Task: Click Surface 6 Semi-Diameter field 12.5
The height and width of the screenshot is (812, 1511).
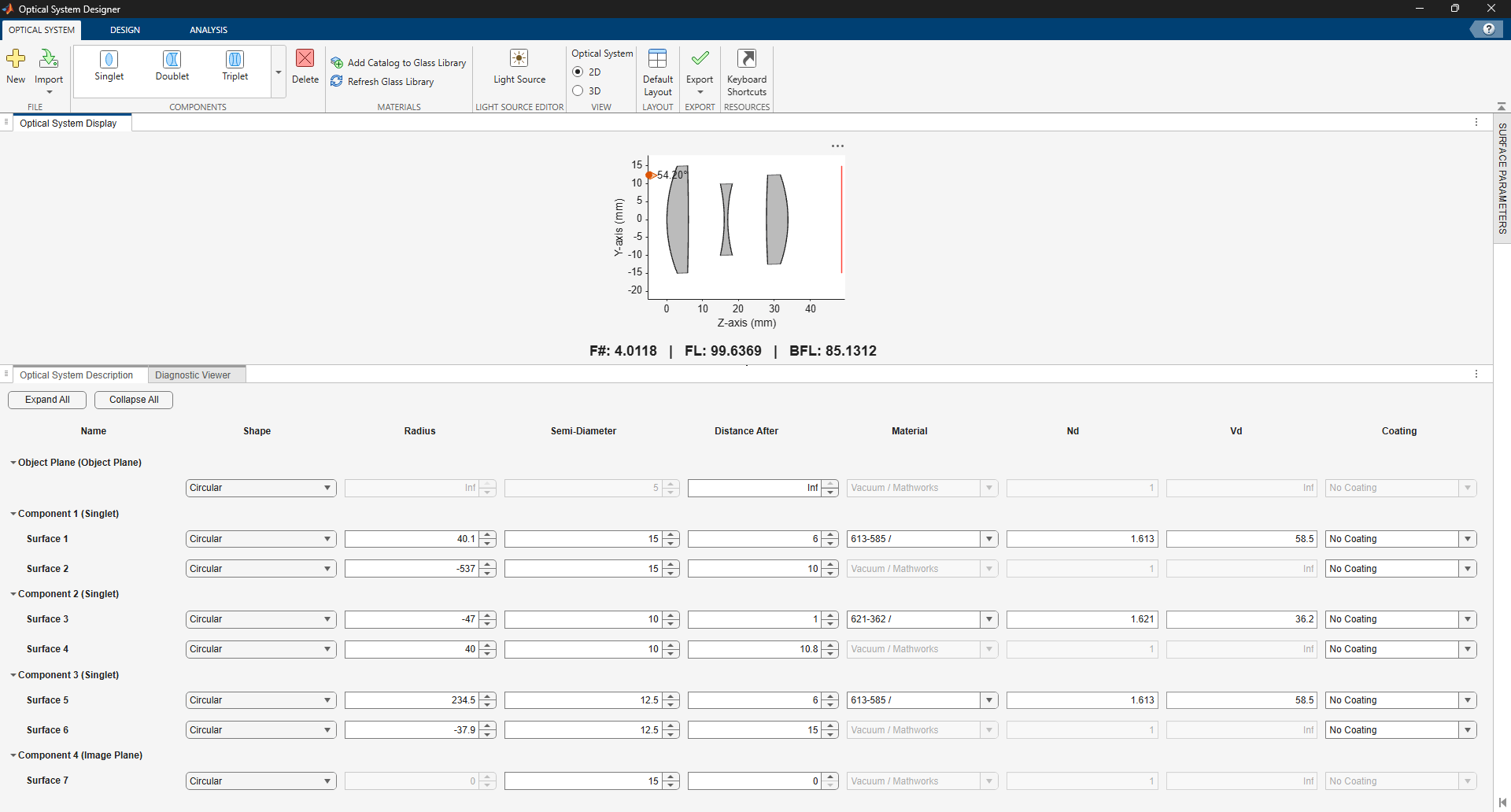Action: point(583,730)
